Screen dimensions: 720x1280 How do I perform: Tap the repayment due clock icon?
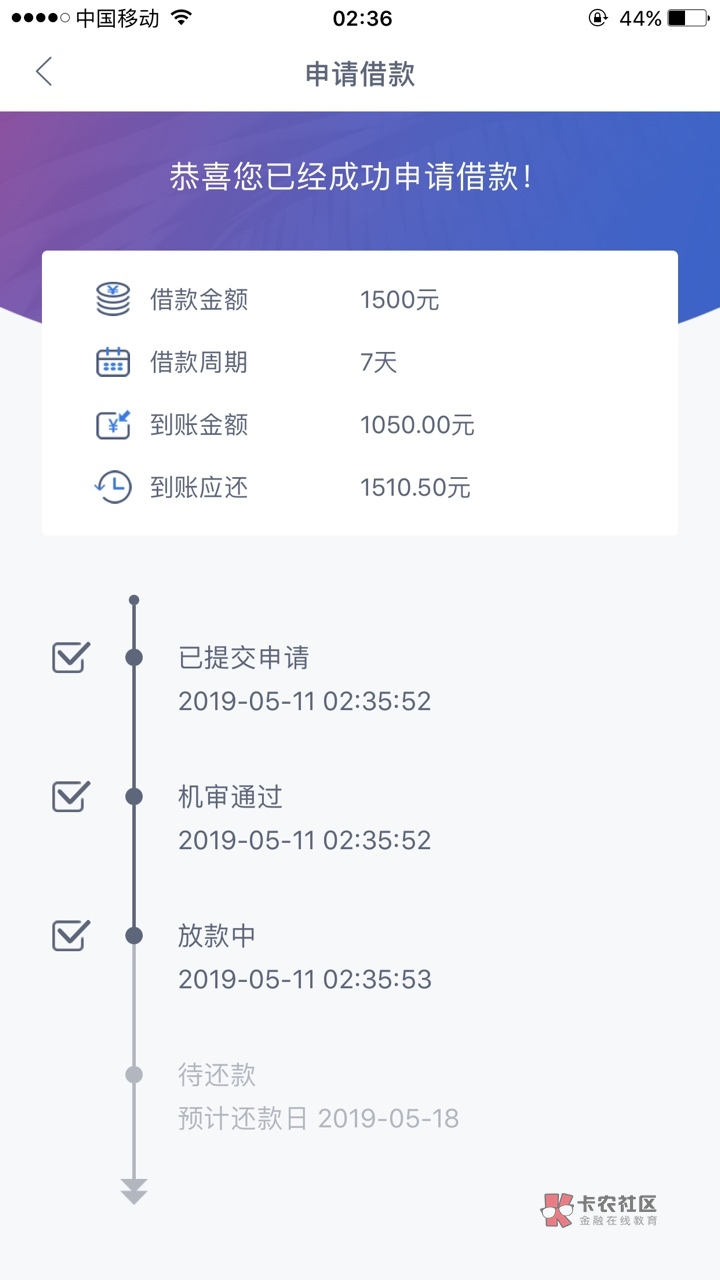(x=113, y=487)
